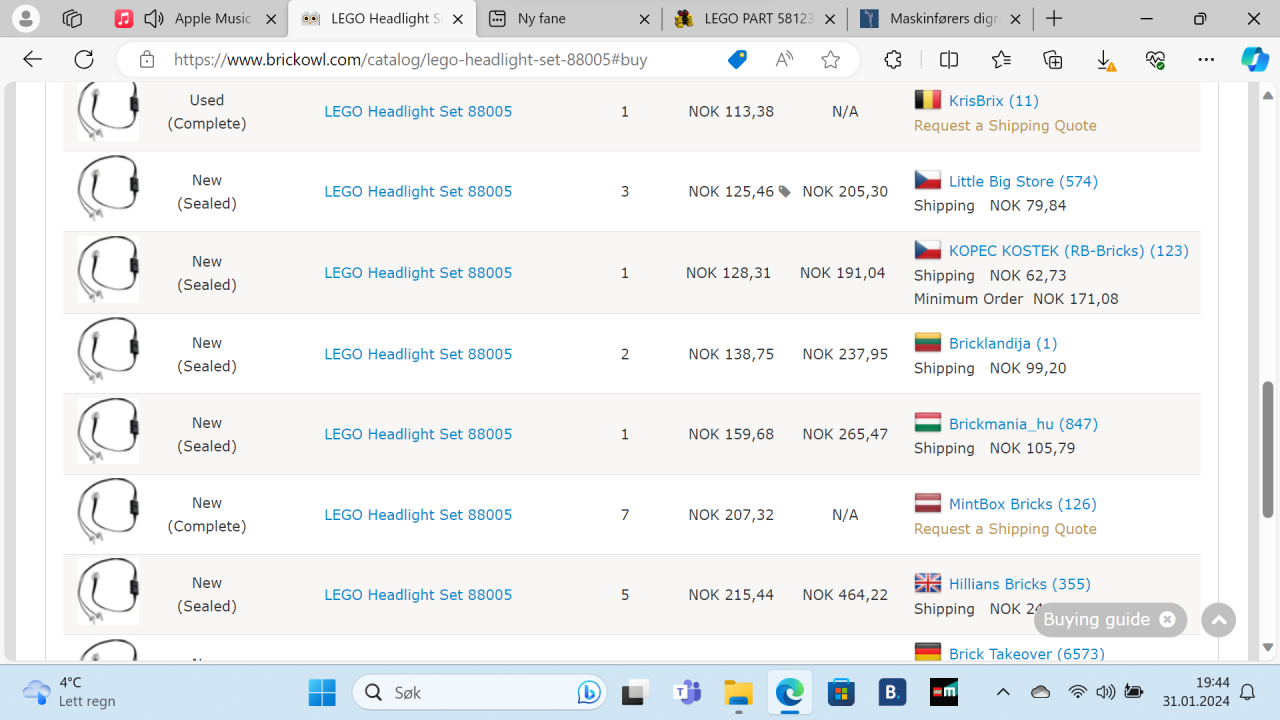Click the Copilot icon in Edge
1280x720 pixels.
1254,60
